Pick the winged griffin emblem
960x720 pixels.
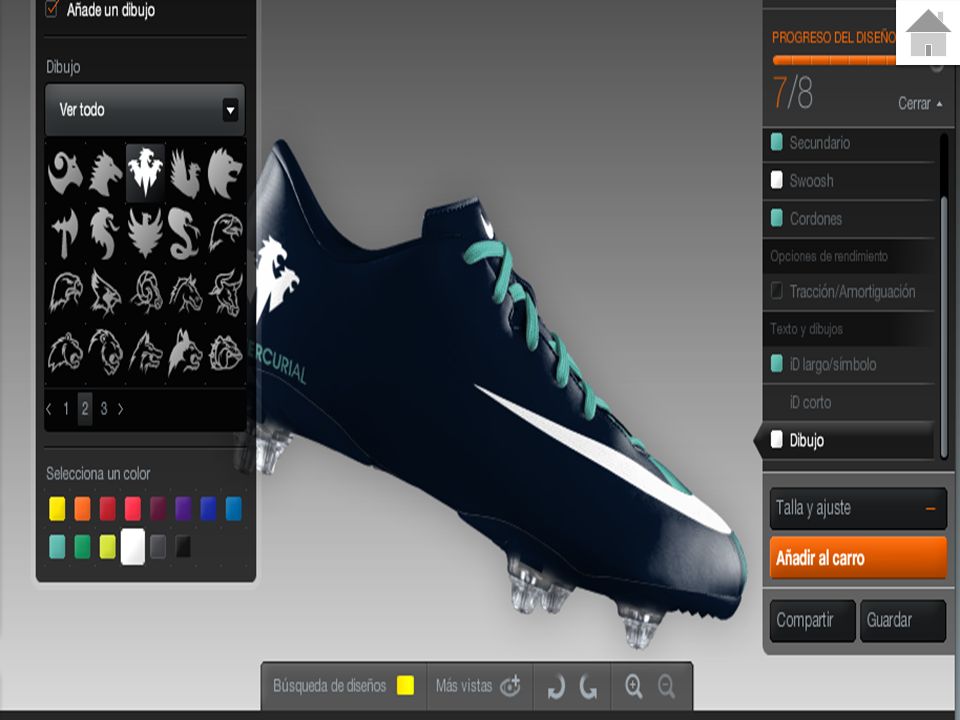tap(185, 173)
